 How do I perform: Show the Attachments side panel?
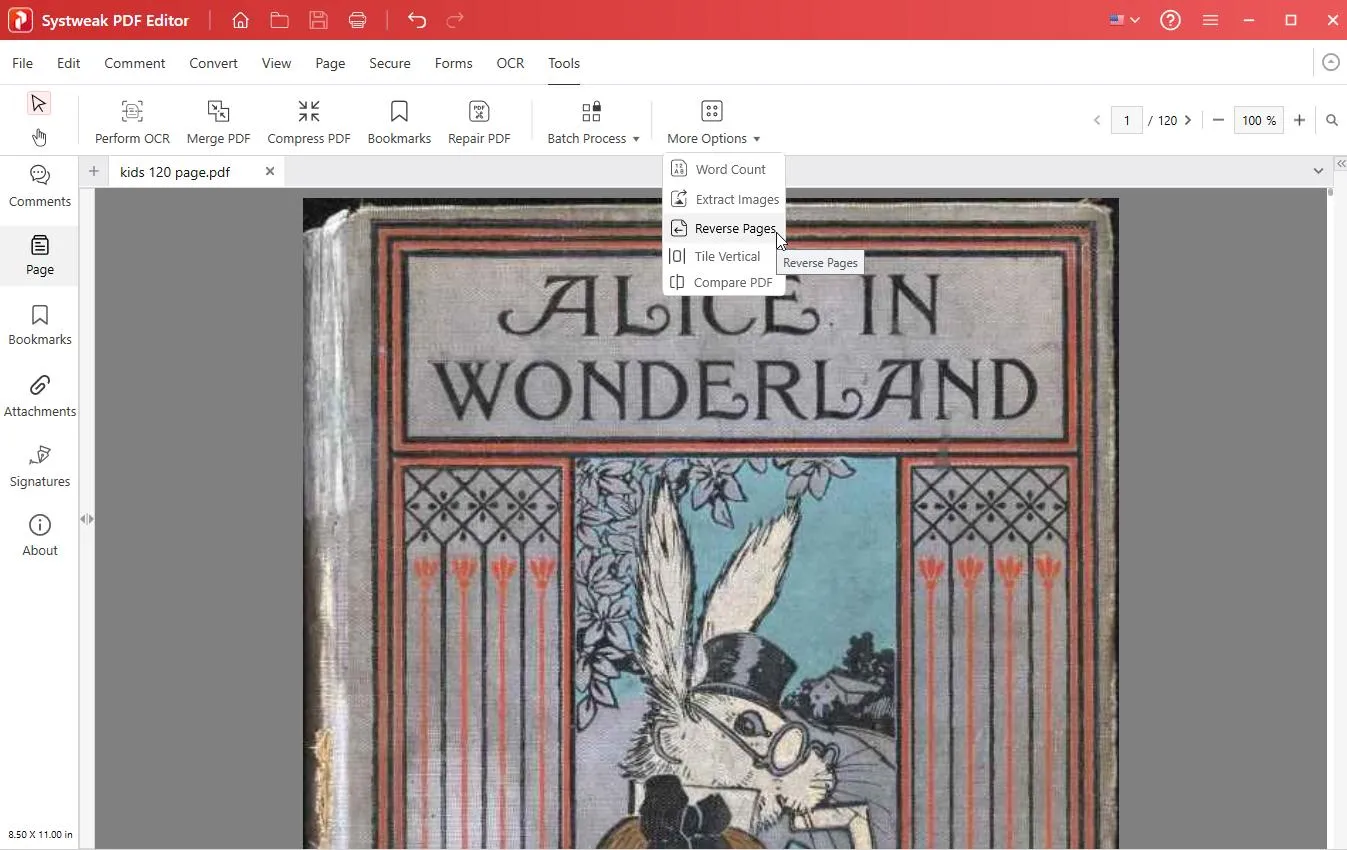tap(40, 396)
